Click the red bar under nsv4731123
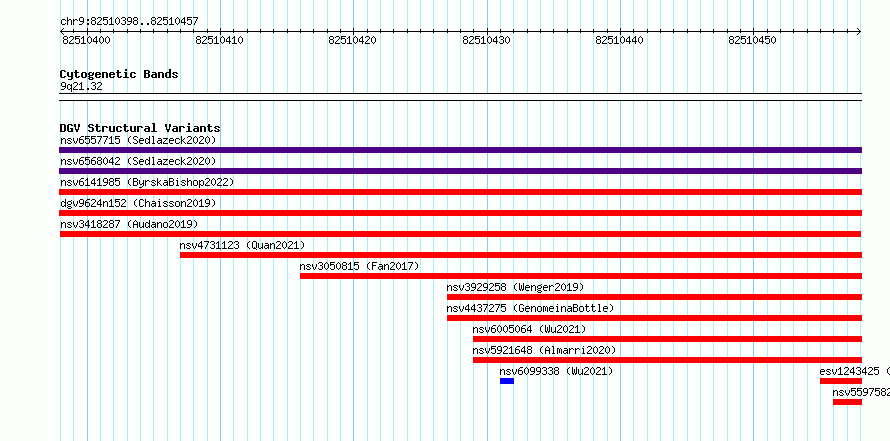The image size is (890, 441). tap(521, 255)
